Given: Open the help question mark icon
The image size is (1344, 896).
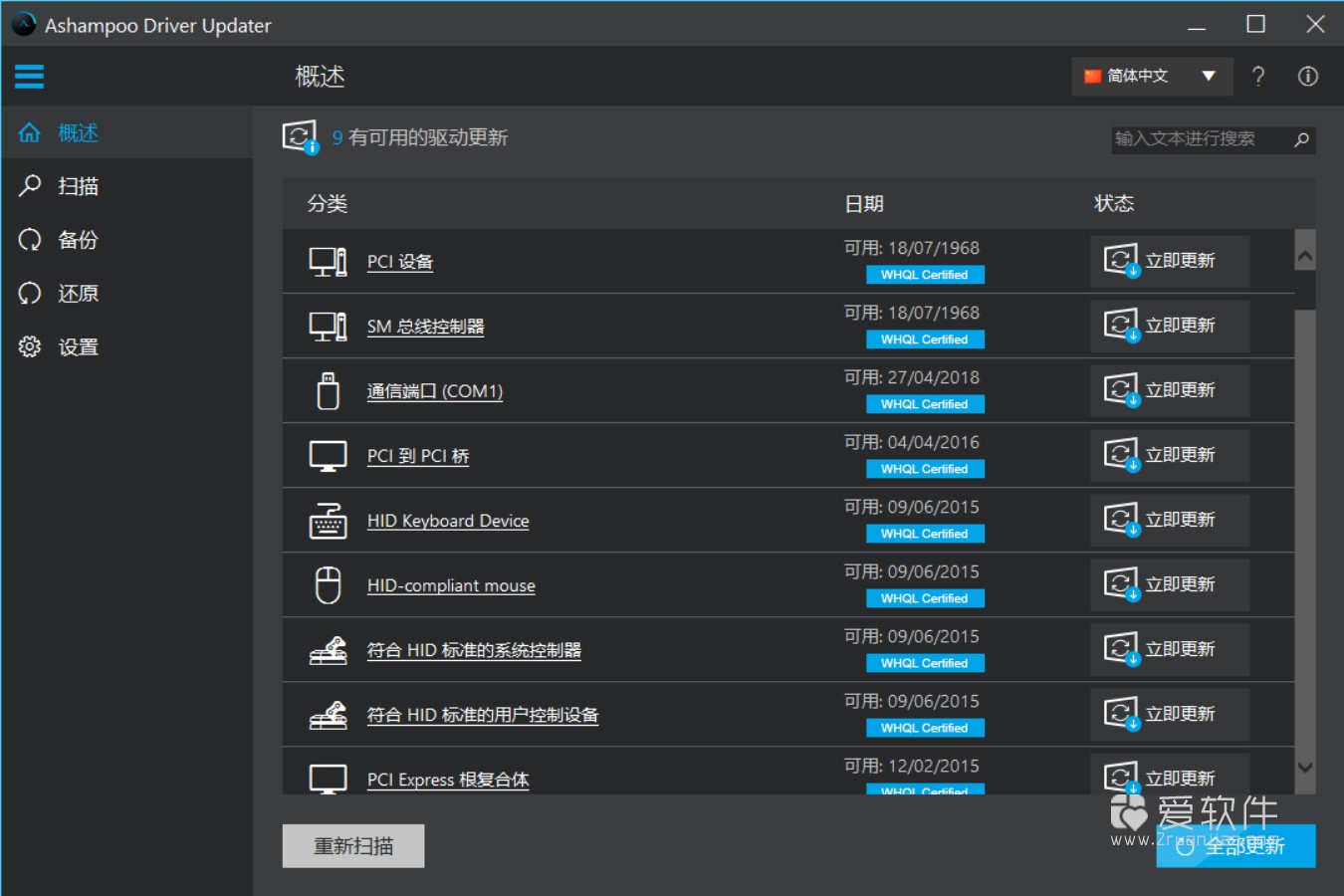Looking at the screenshot, I should [x=1258, y=76].
